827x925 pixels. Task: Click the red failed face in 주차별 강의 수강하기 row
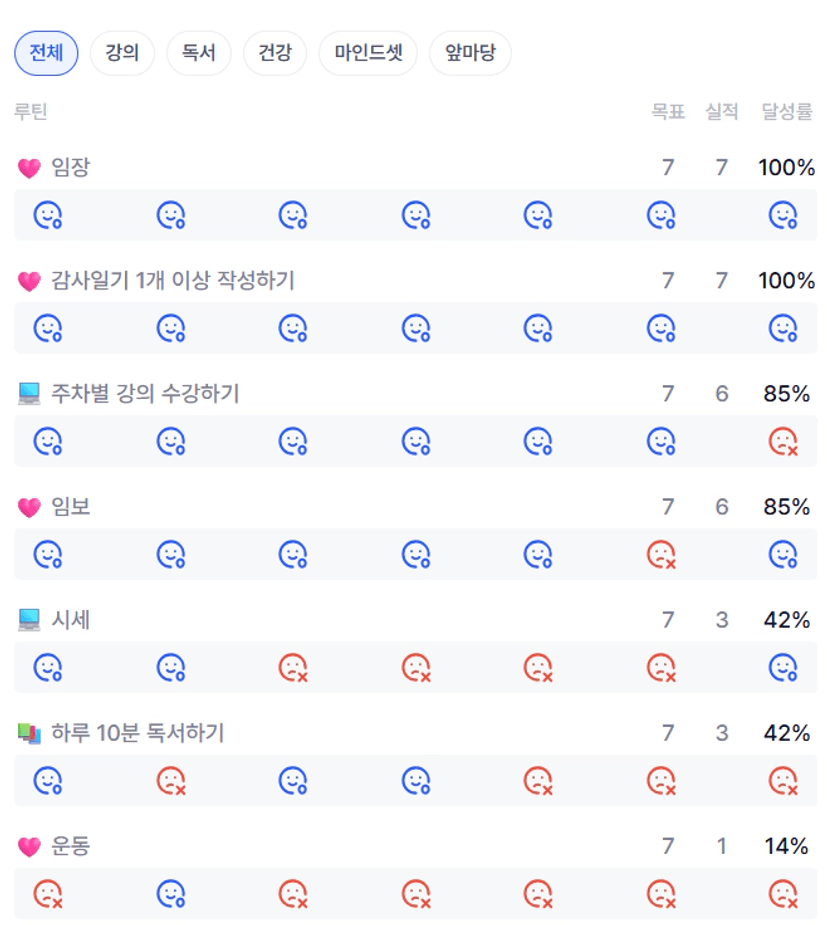(783, 441)
